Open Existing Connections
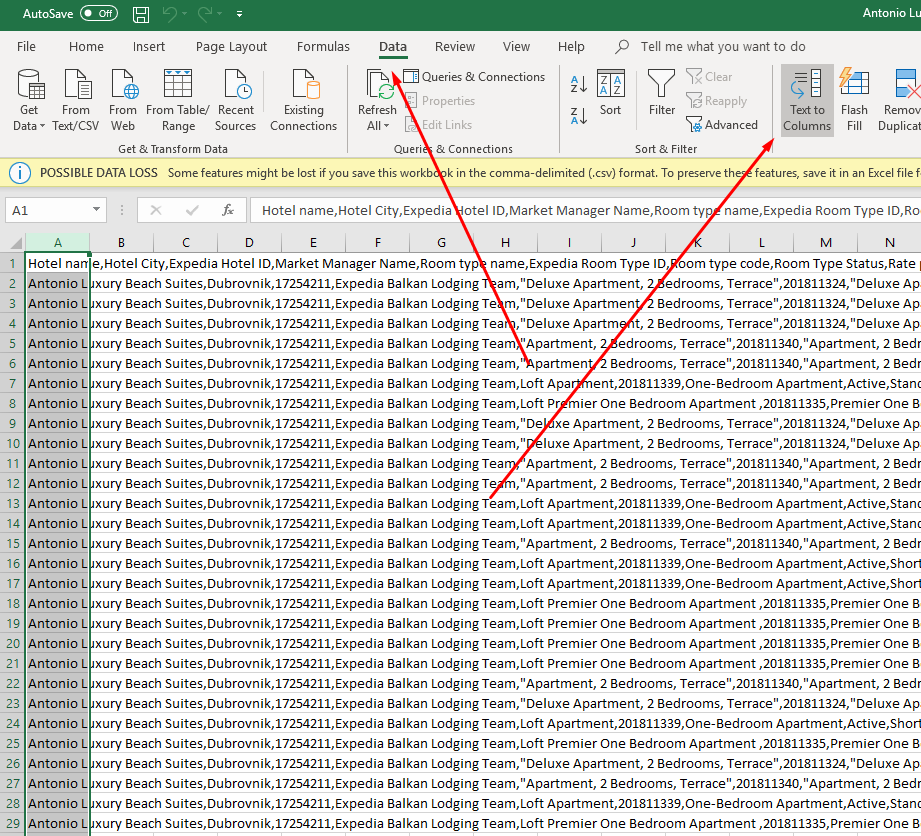This screenshot has height=836, width=921. tap(304, 100)
